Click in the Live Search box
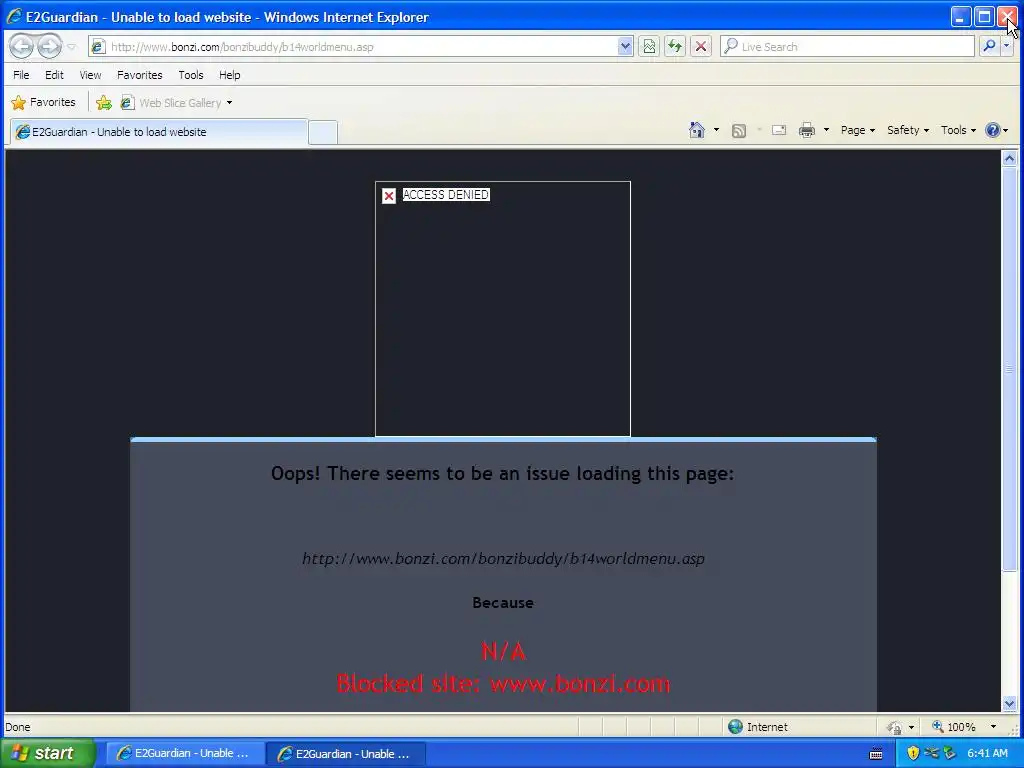Image resolution: width=1024 pixels, height=768 pixels. tap(847, 46)
